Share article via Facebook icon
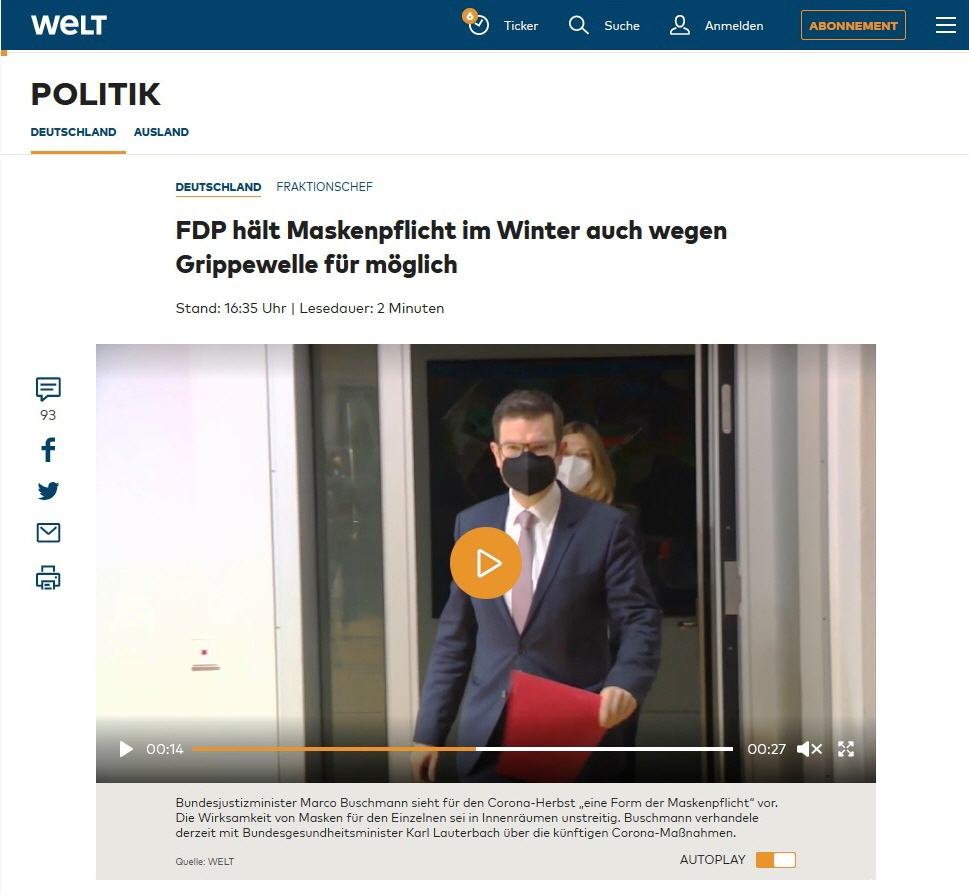 click(x=48, y=450)
